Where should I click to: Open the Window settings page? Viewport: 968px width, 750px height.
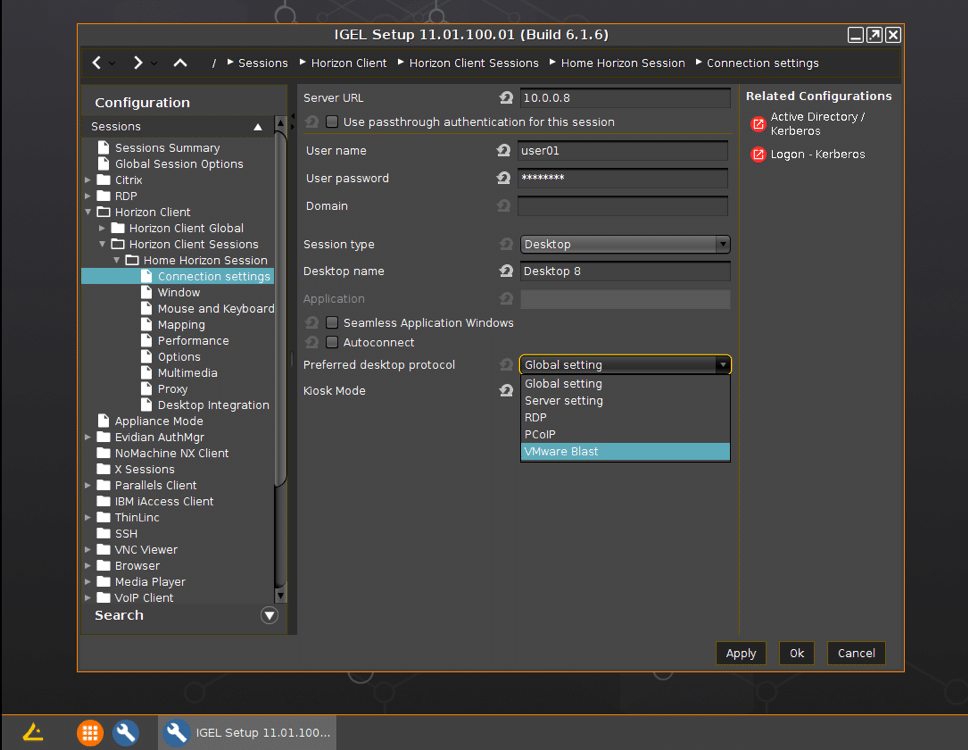178,292
